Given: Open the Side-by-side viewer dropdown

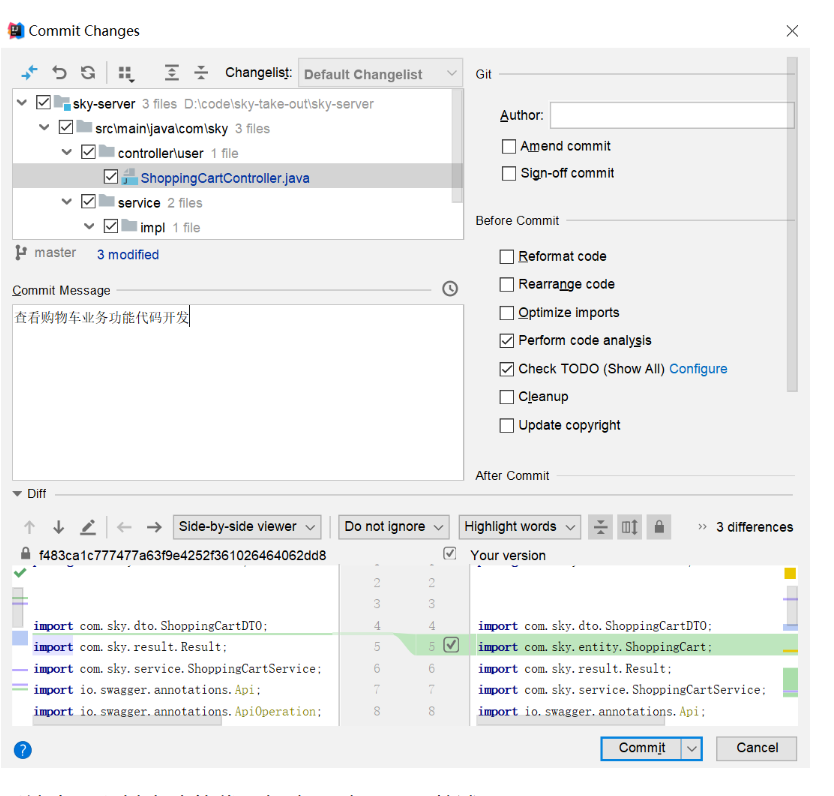Looking at the screenshot, I should (x=247, y=527).
